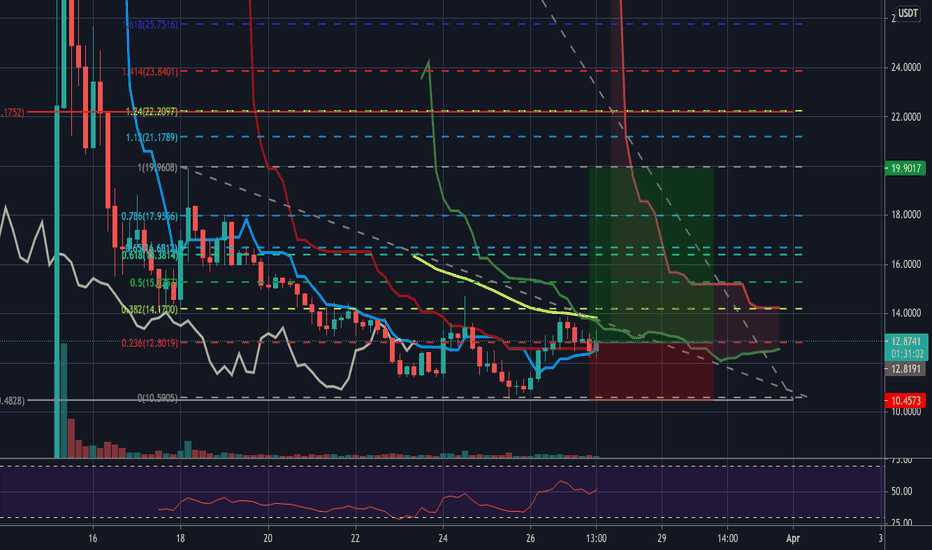Select the 1.13(21.1789) Fibonacci level label
The image size is (932, 550).
152,137
